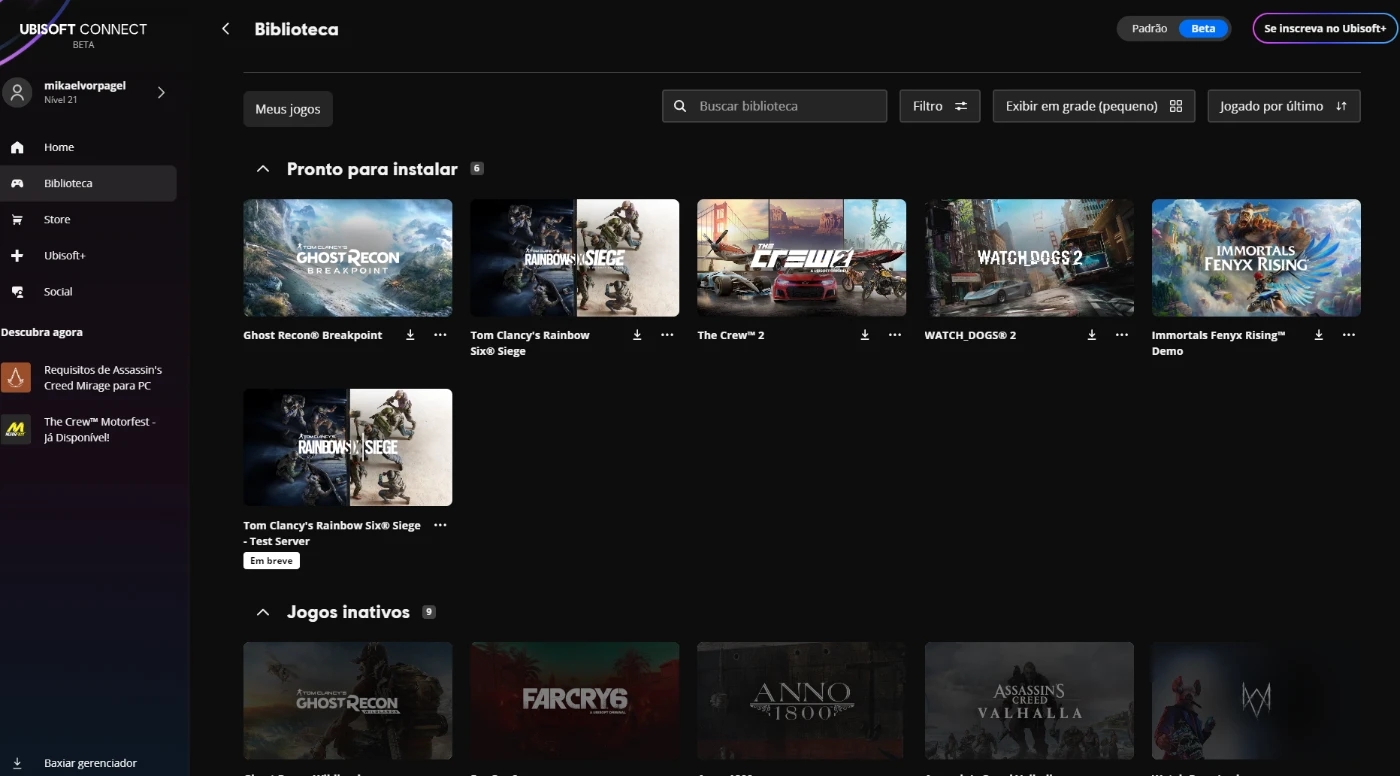Open Ghost Recon Wildlands inactive cover
This screenshot has width=1400, height=776.
point(348,700)
